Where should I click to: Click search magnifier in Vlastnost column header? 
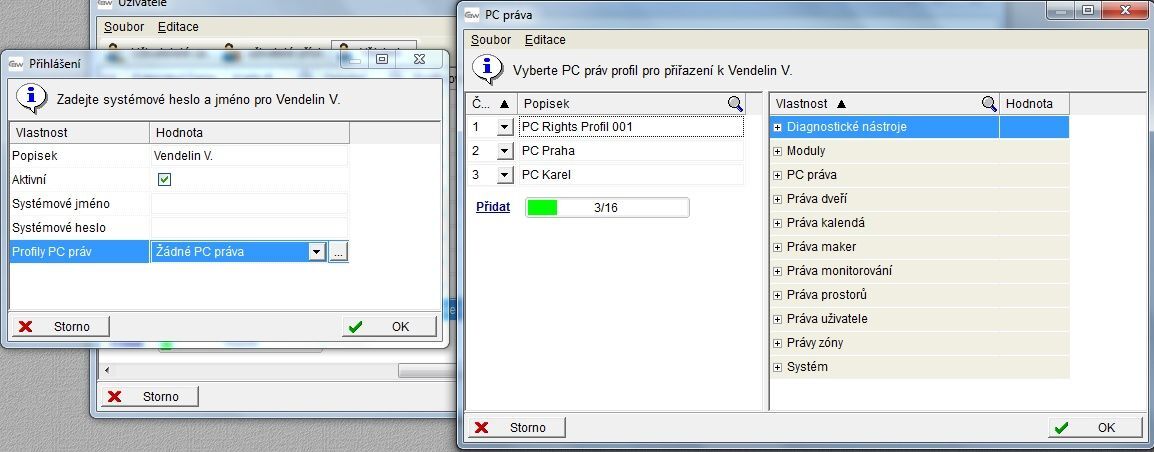[x=989, y=103]
